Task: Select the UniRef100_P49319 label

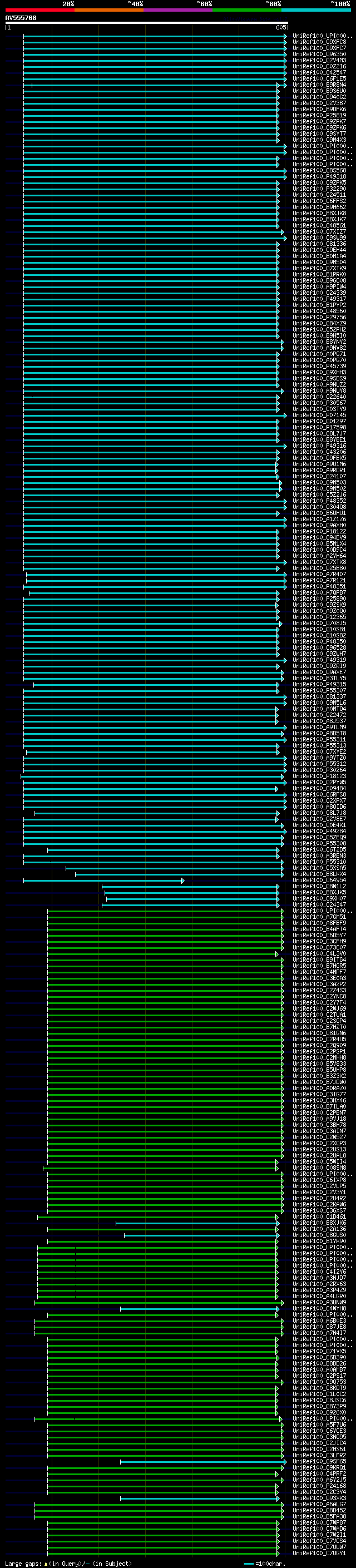Action: 319,660
